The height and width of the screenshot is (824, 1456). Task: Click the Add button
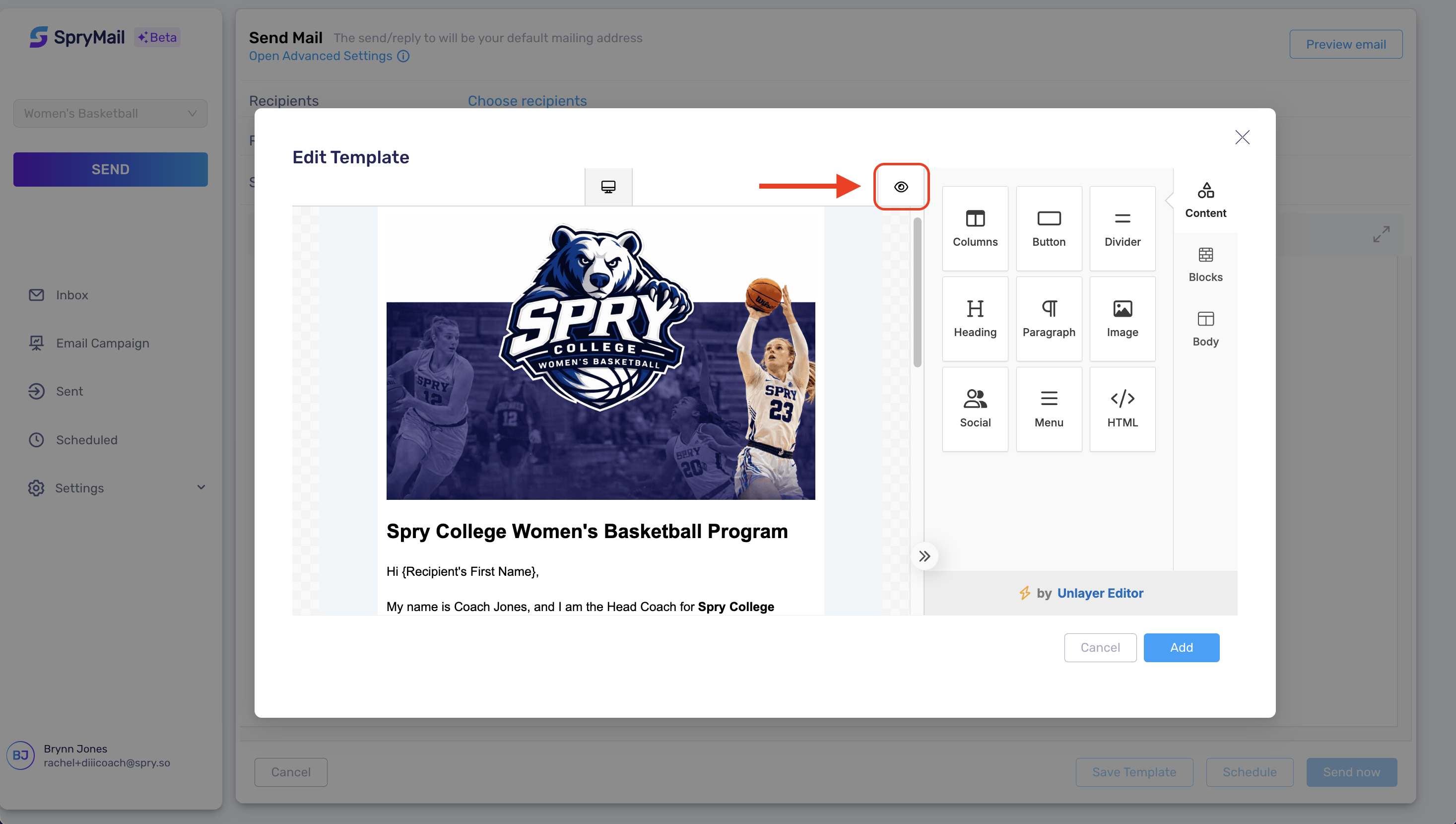pos(1181,647)
